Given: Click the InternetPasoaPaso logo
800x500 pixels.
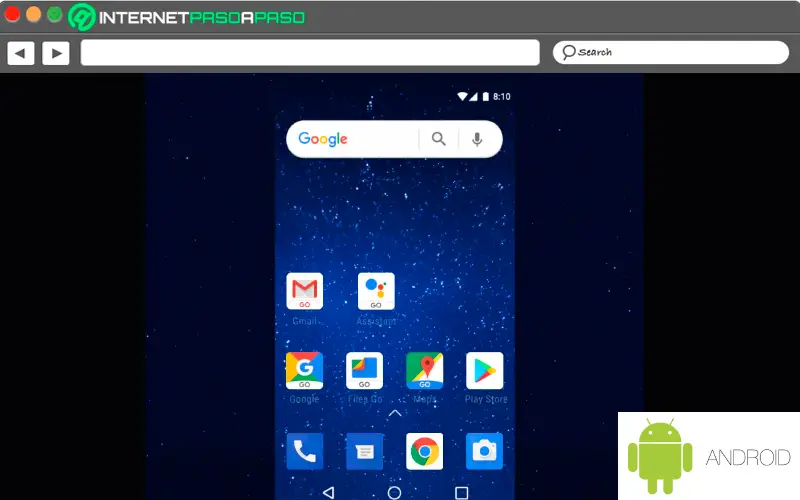Looking at the screenshot, I should tap(187, 17).
